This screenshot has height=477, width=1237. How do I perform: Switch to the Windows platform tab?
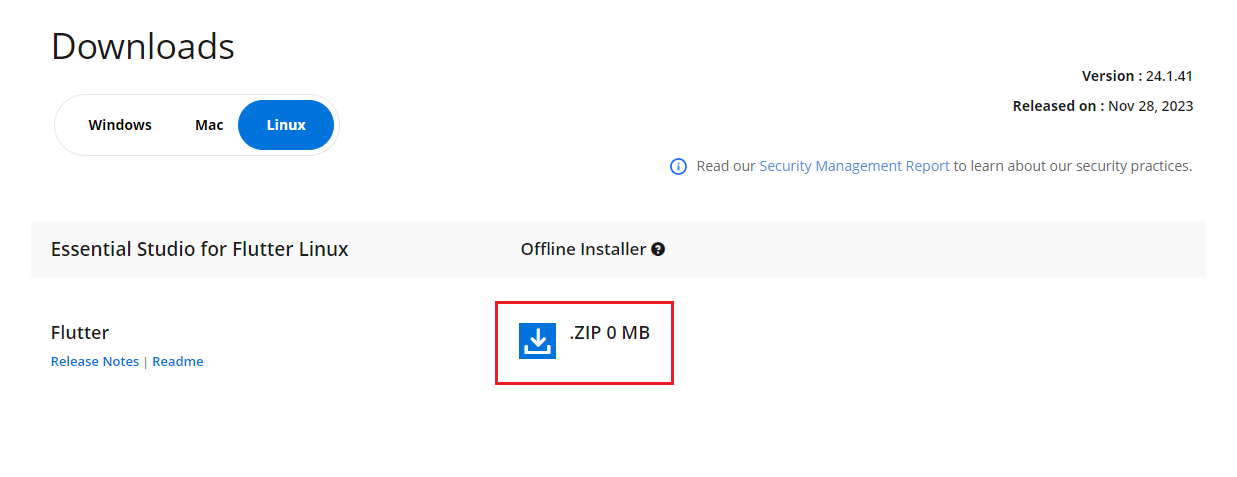(x=120, y=125)
